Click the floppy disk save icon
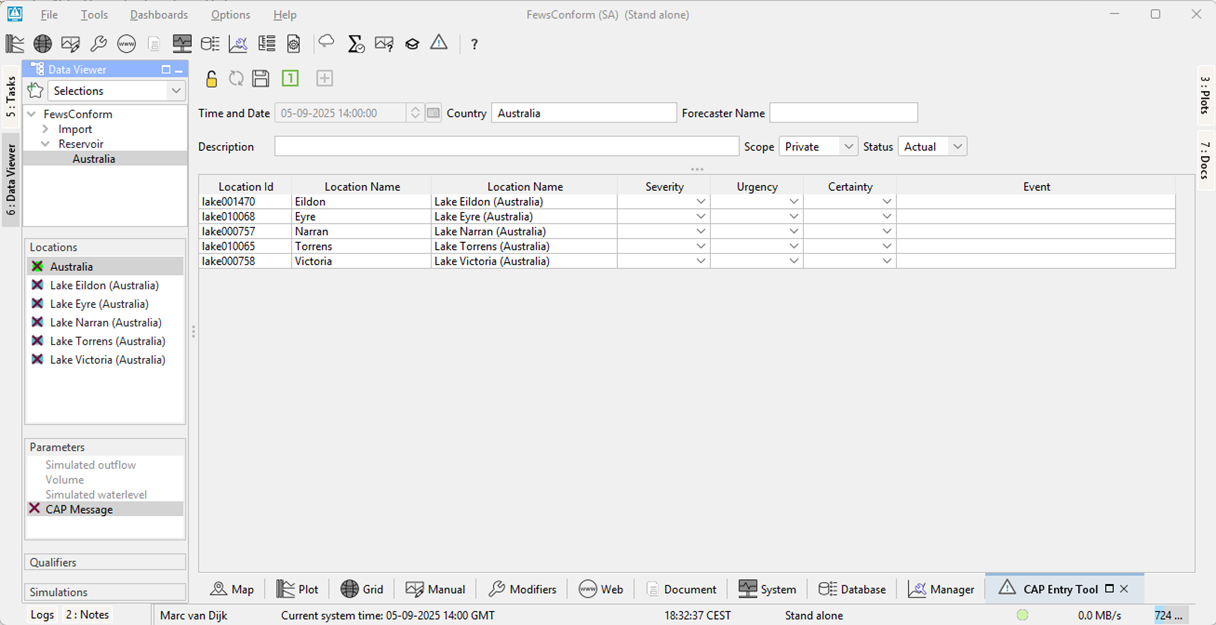The image size is (1216, 625). pyautogui.click(x=260, y=79)
